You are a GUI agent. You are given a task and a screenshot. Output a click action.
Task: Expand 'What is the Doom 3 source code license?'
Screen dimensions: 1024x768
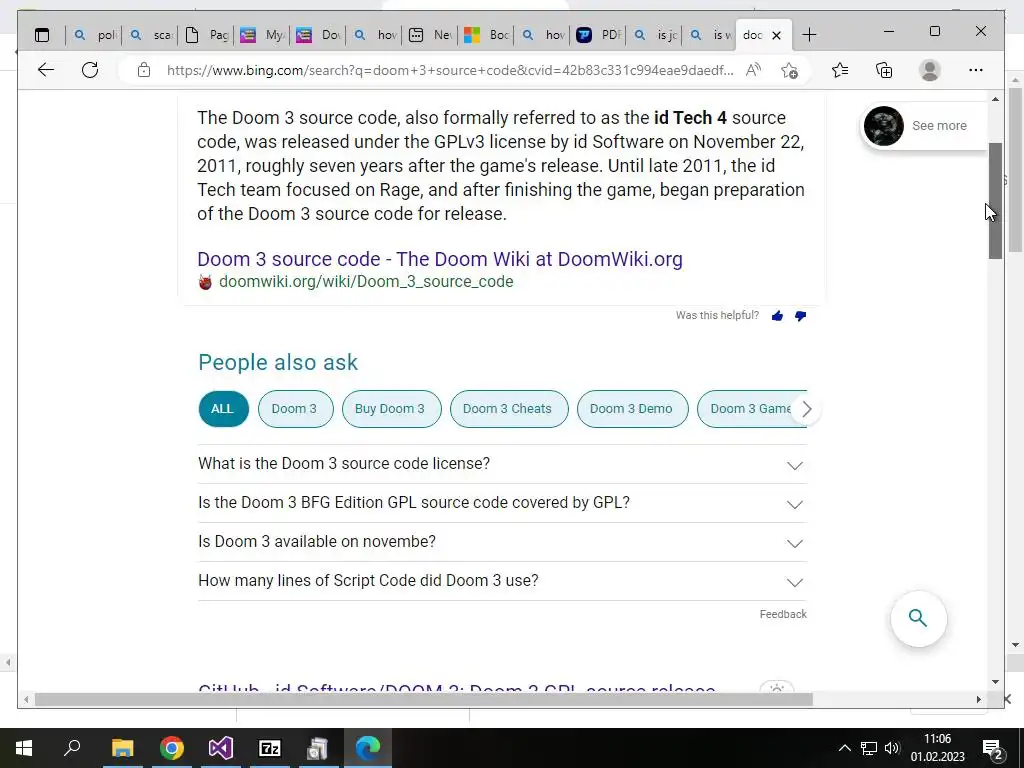pyautogui.click(x=502, y=464)
